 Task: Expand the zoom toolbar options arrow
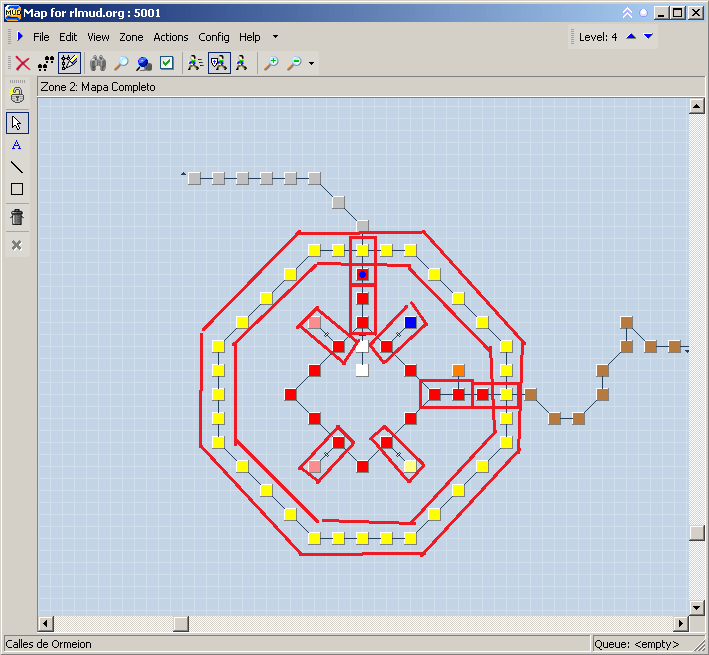point(312,64)
